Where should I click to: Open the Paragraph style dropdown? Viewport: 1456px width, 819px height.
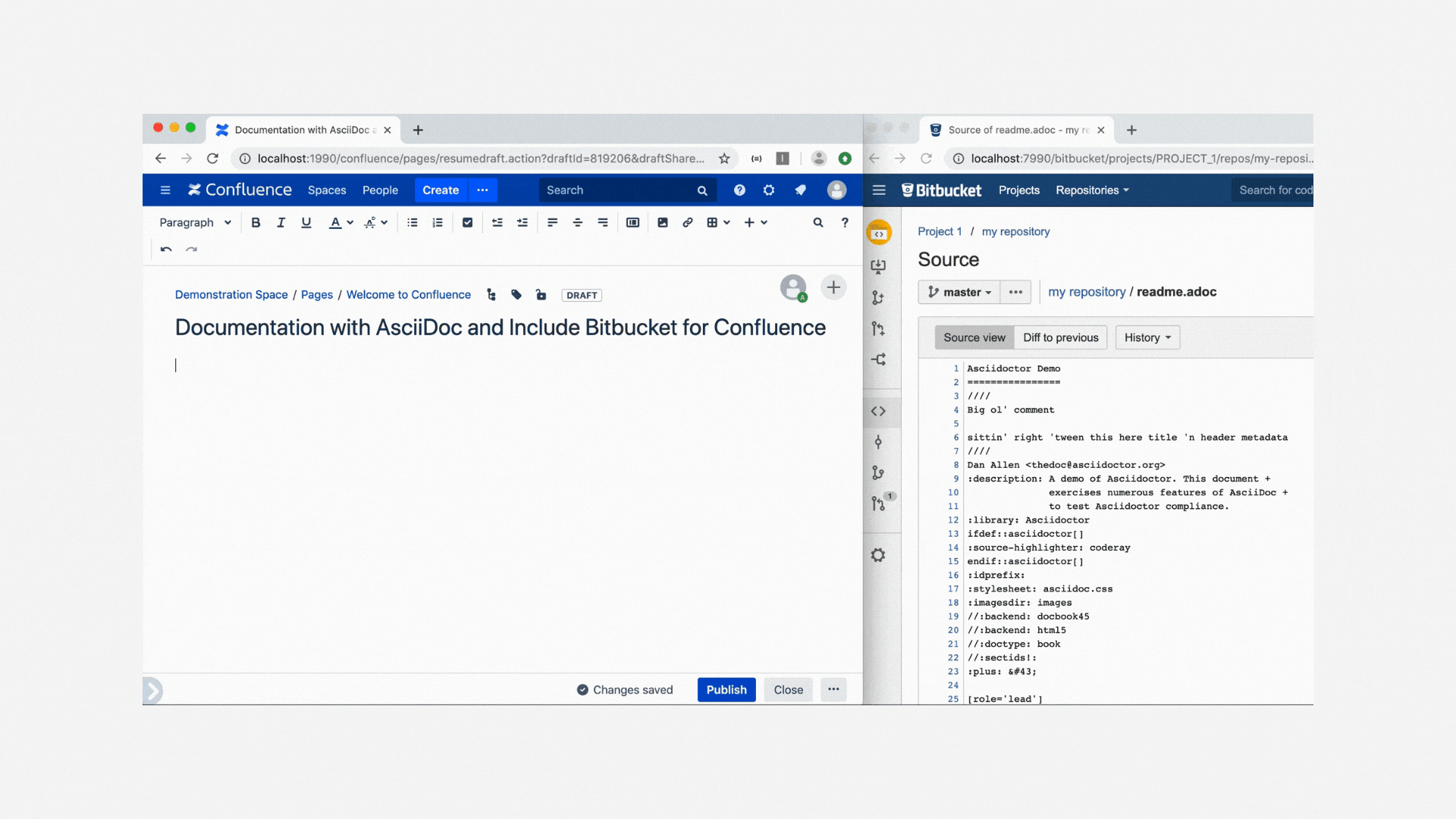[194, 222]
